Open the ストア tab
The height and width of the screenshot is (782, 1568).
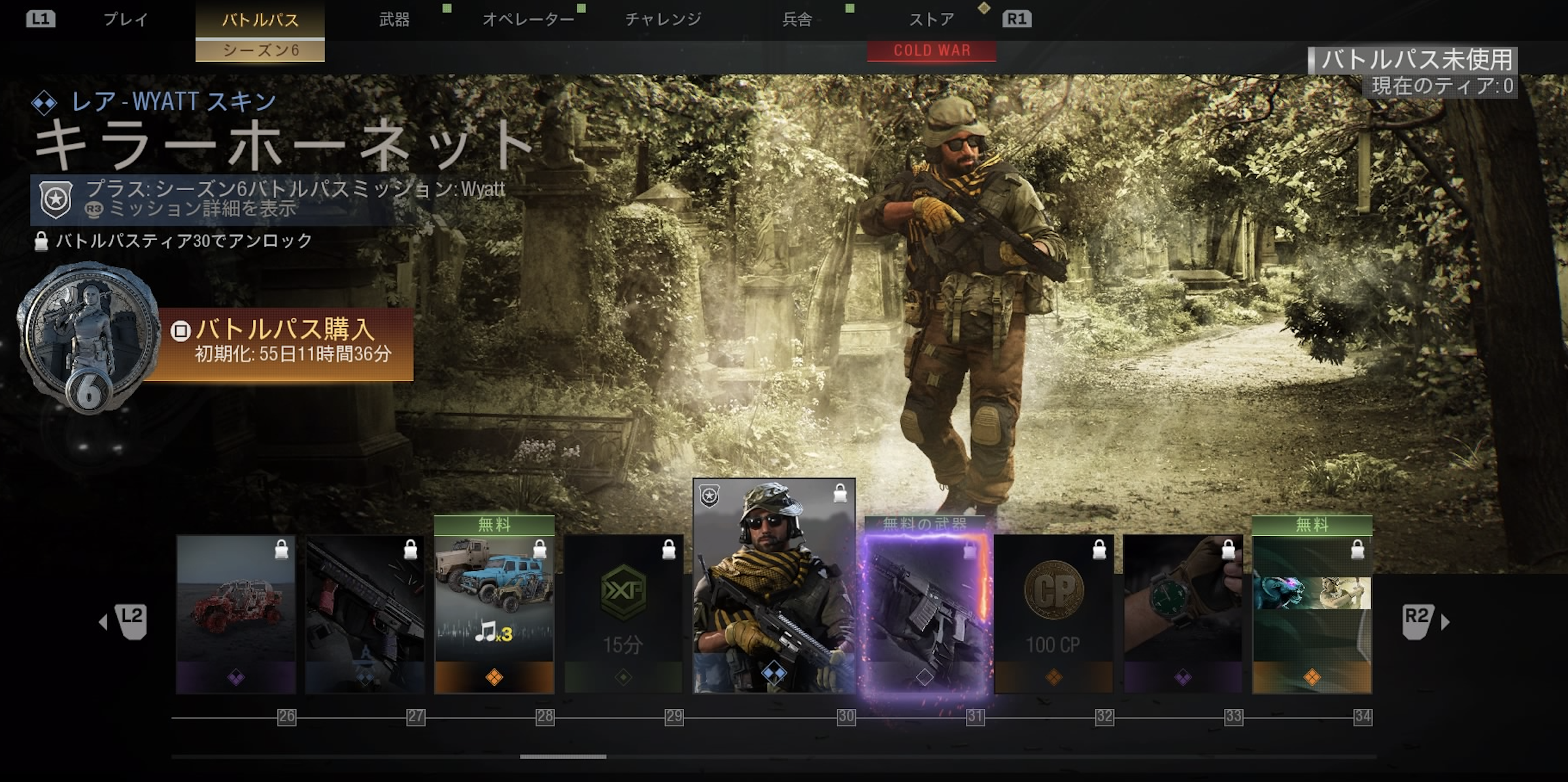(931, 20)
